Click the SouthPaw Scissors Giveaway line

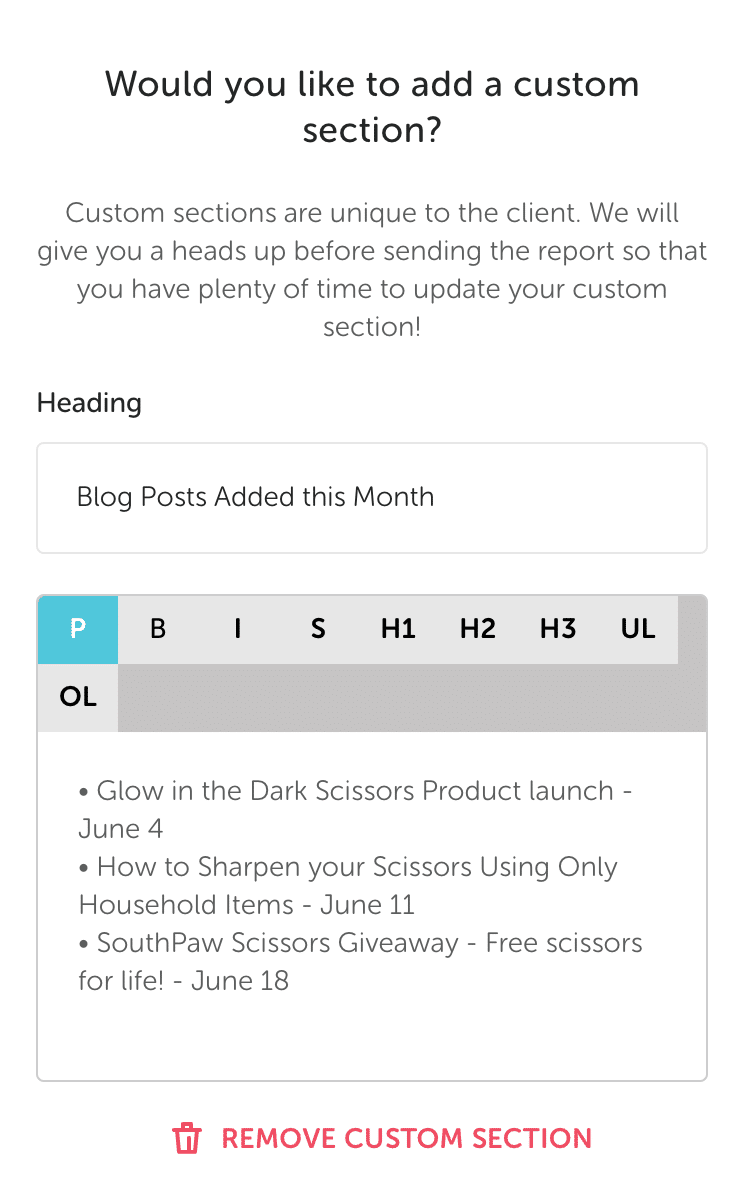click(x=369, y=943)
